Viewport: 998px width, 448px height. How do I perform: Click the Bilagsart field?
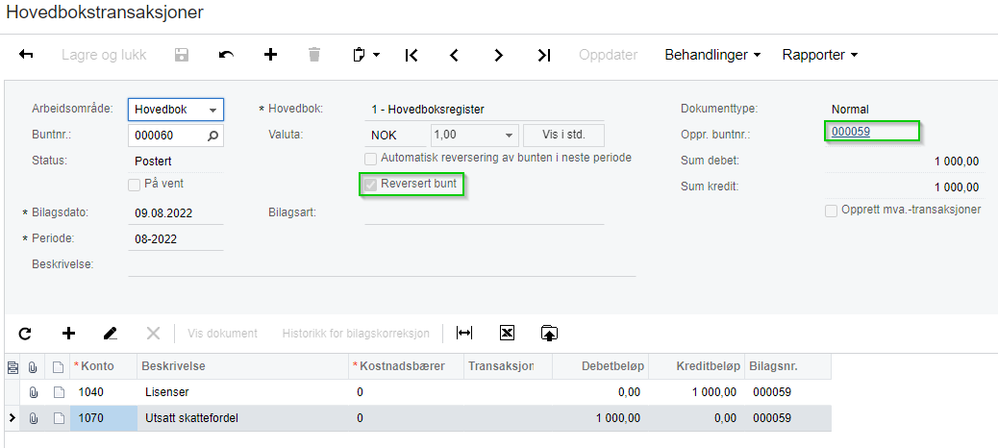(x=484, y=213)
